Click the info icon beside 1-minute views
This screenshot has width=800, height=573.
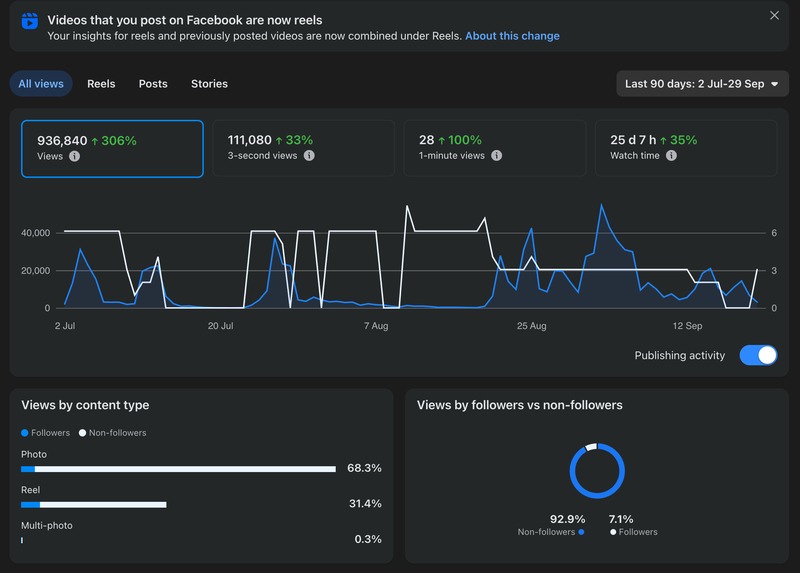point(496,156)
